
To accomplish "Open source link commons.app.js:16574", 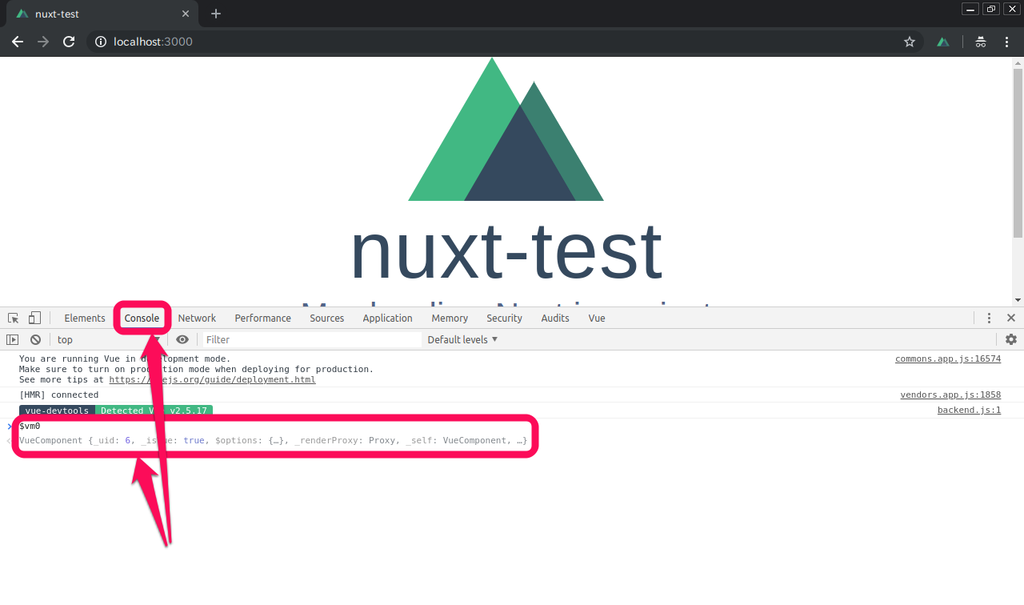I will pyautogui.click(x=948, y=359).
